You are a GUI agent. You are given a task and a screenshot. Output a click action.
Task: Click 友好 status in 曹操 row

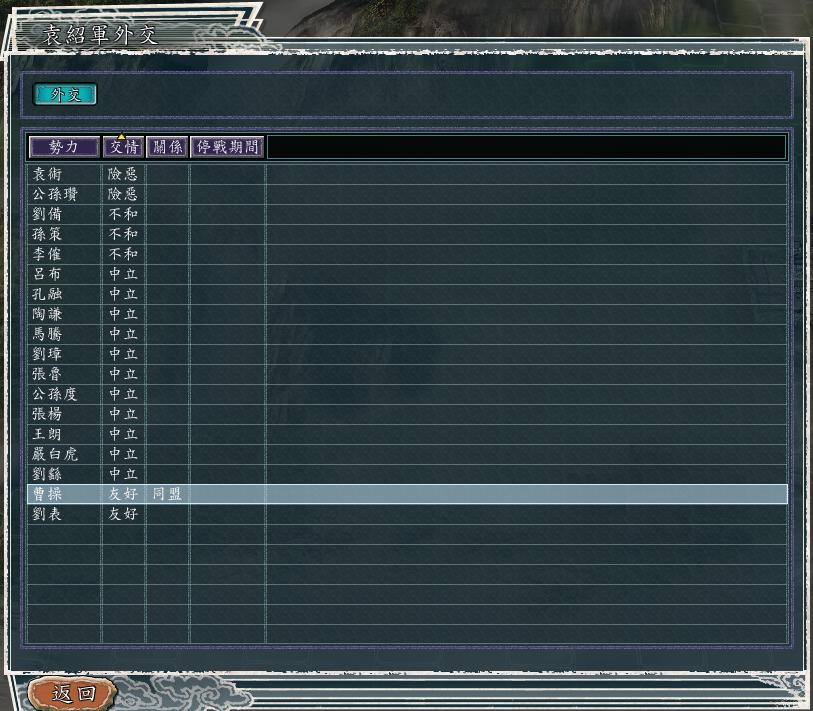tap(123, 494)
